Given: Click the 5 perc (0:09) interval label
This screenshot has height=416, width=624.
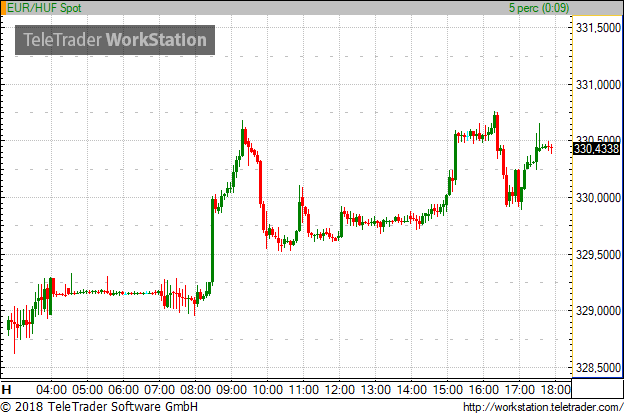Looking at the screenshot, I should (x=539, y=8).
